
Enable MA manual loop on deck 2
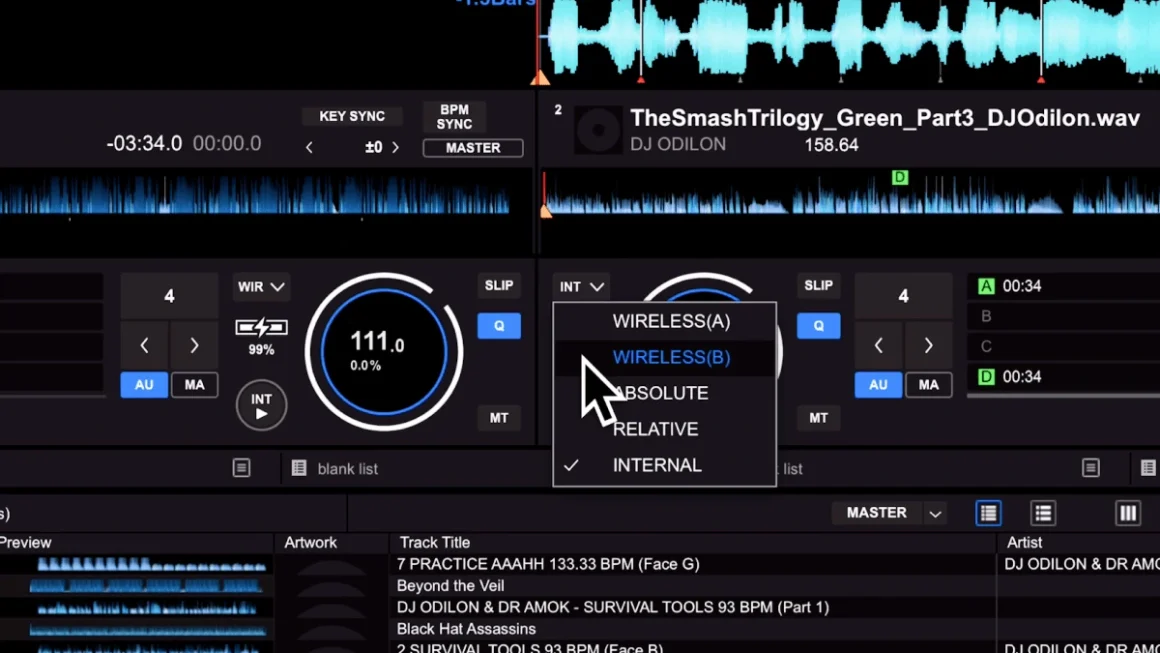click(928, 385)
